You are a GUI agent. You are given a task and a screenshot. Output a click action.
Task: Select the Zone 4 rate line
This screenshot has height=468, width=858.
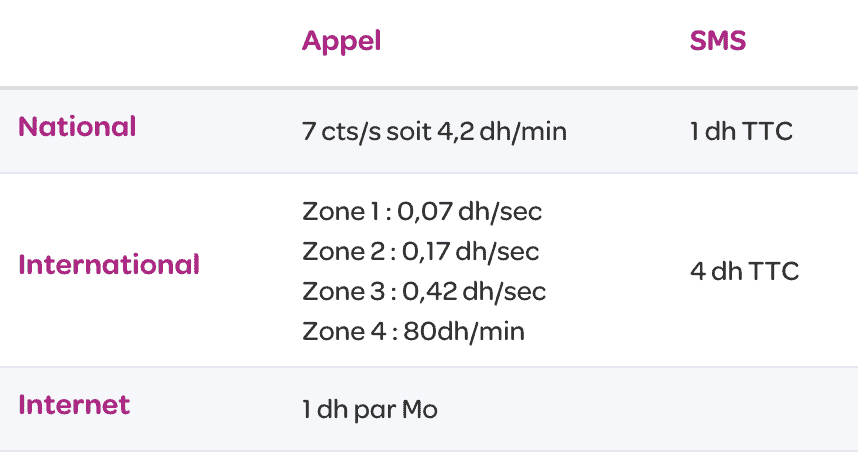click(413, 331)
